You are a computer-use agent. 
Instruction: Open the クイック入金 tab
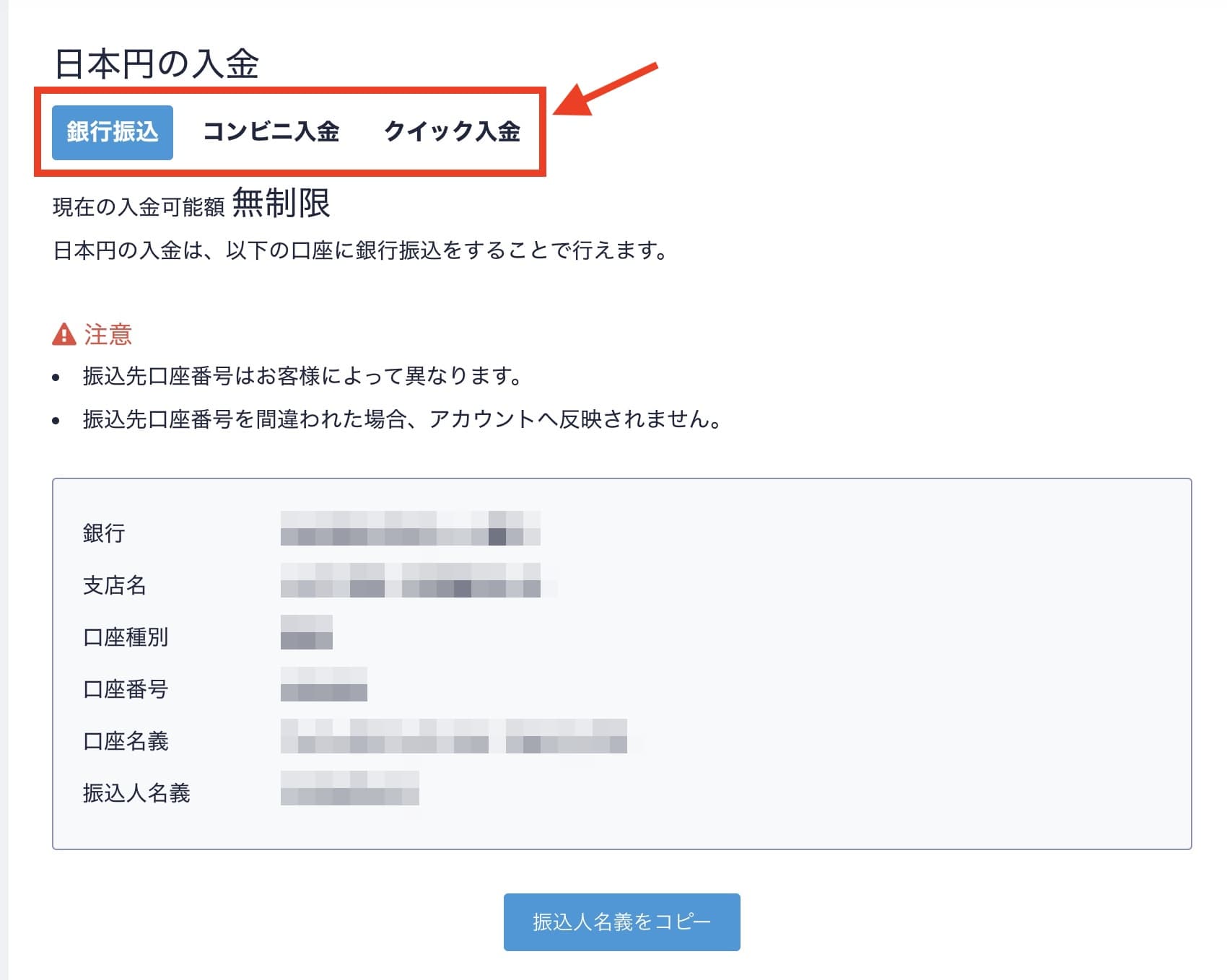pyautogui.click(x=452, y=132)
